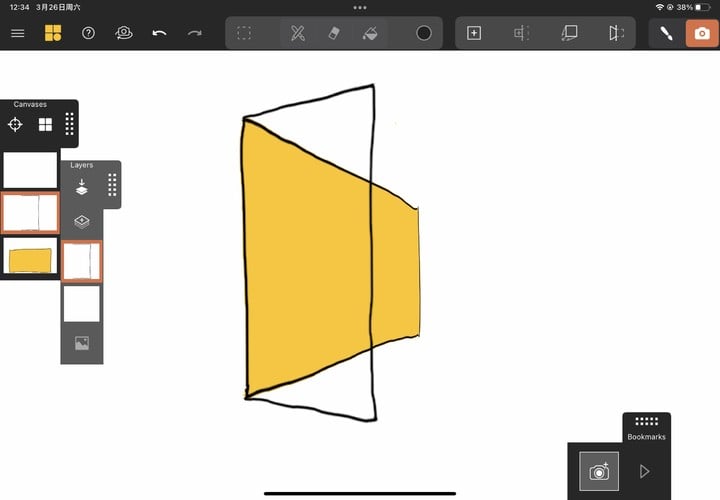Screen dimensions: 720x500
Task: Undo the last action
Action: tap(159, 33)
